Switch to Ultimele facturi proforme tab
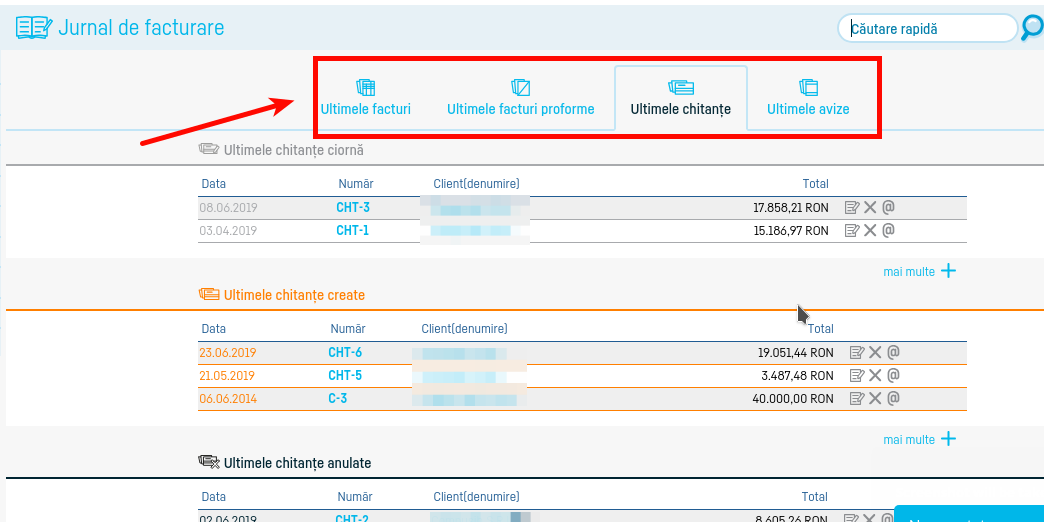Viewport: 1044px width, 522px height. [520, 98]
